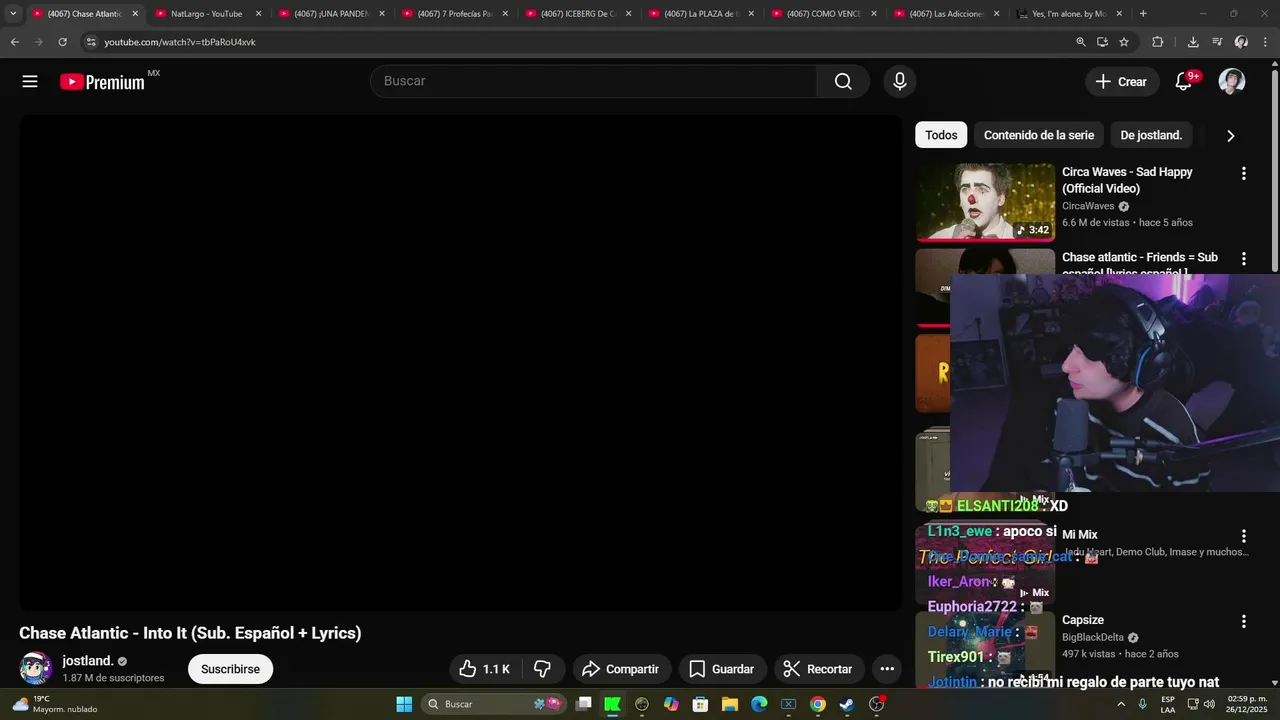Switch to COMO VENCER browser tab
Image resolution: width=1280 pixels, height=720 pixels.
click(x=823, y=14)
